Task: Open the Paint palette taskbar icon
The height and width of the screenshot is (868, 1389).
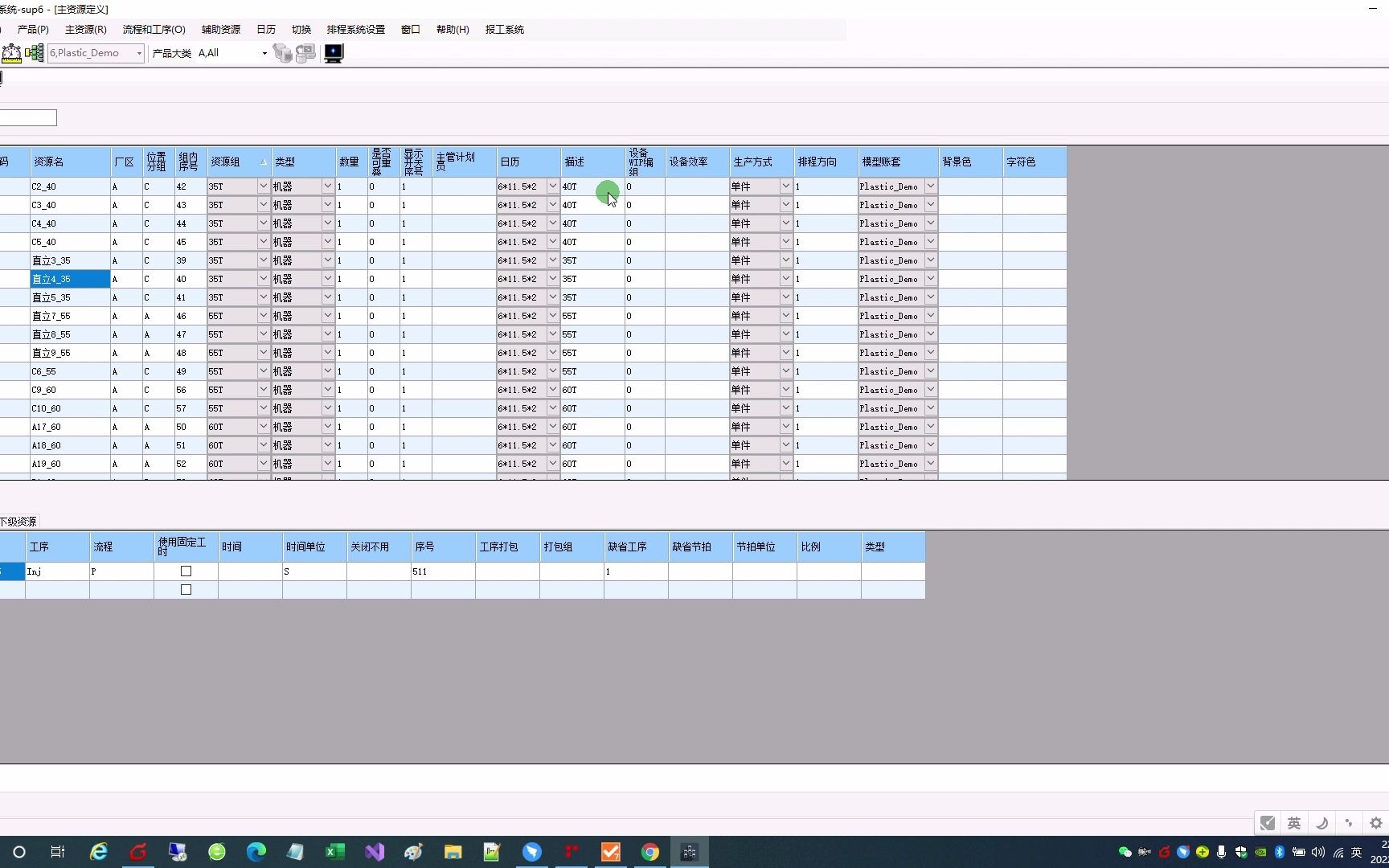Action: (x=413, y=852)
